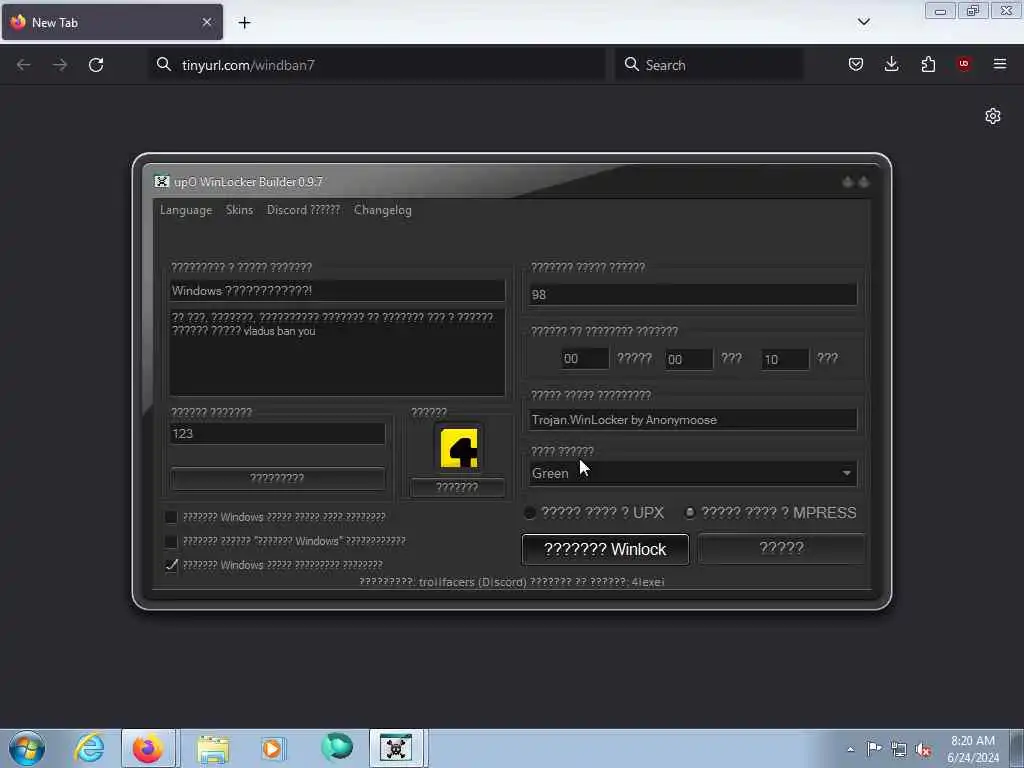The image size is (1024, 768).
Task: Click the time field showing 10
Action: click(785, 359)
